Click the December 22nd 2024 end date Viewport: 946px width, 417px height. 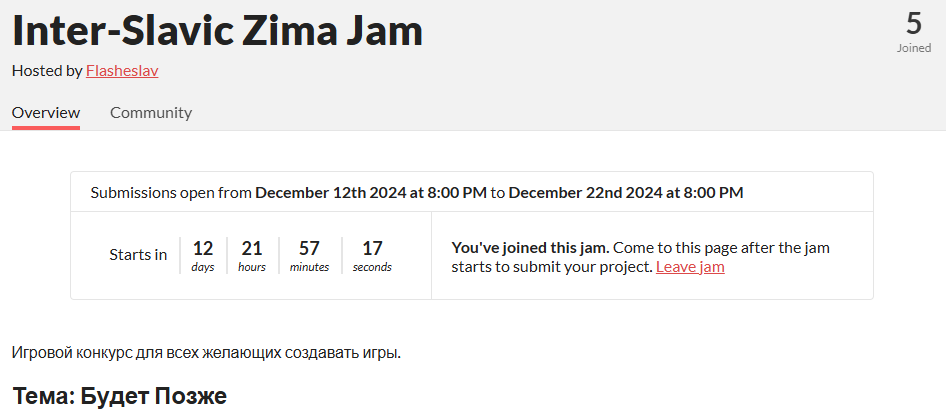pyautogui.click(x=626, y=192)
